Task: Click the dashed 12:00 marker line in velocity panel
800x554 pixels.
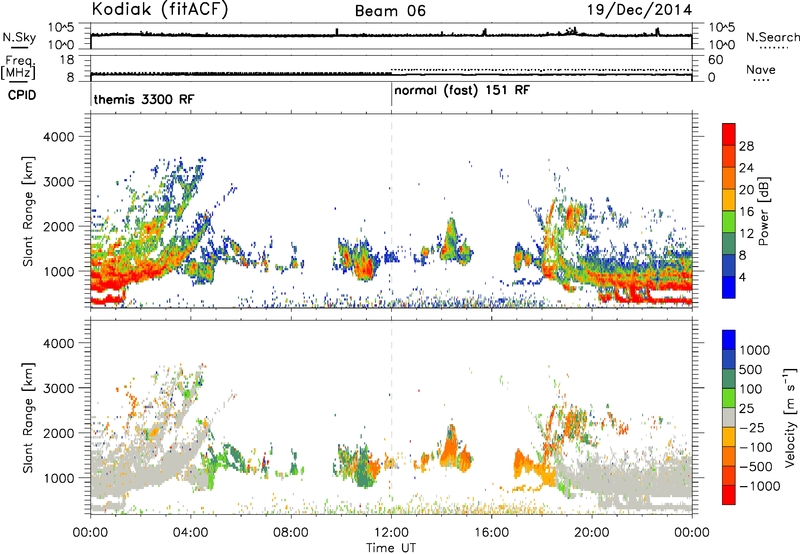Action: point(391,417)
